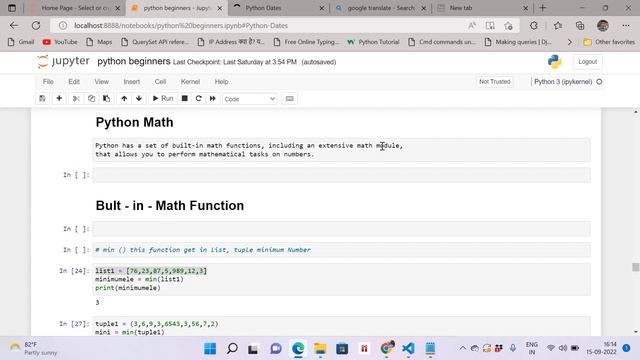Click the empty cell under Built-in Math Function

click(341, 229)
